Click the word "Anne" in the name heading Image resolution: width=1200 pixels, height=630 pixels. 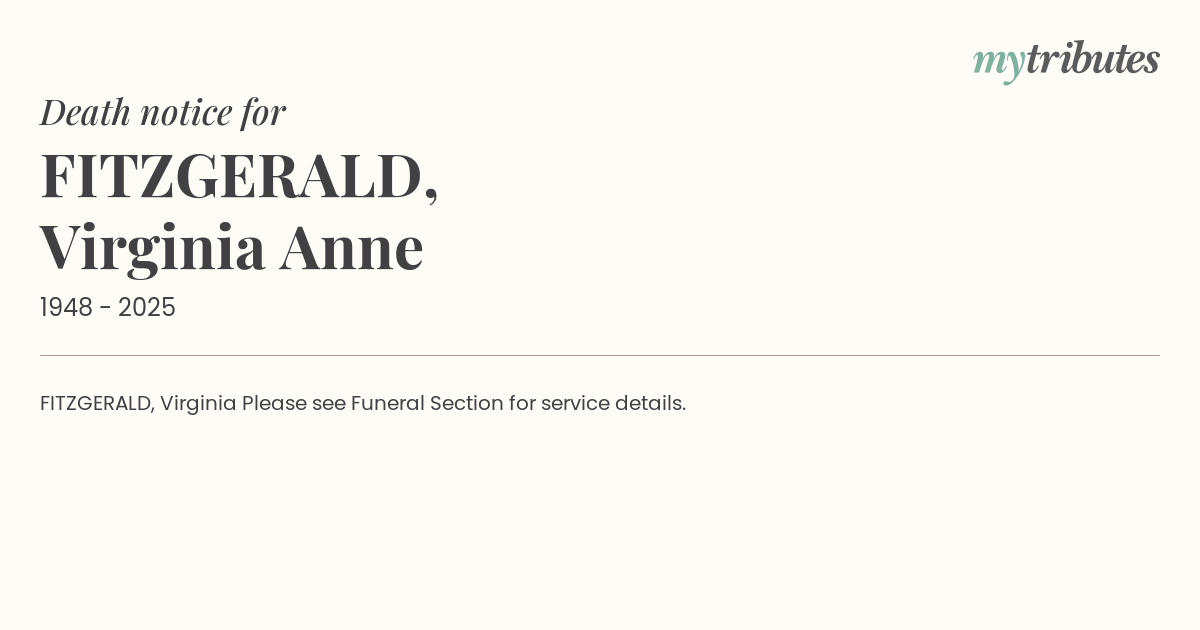pyautogui.click(x=352, y=248)
